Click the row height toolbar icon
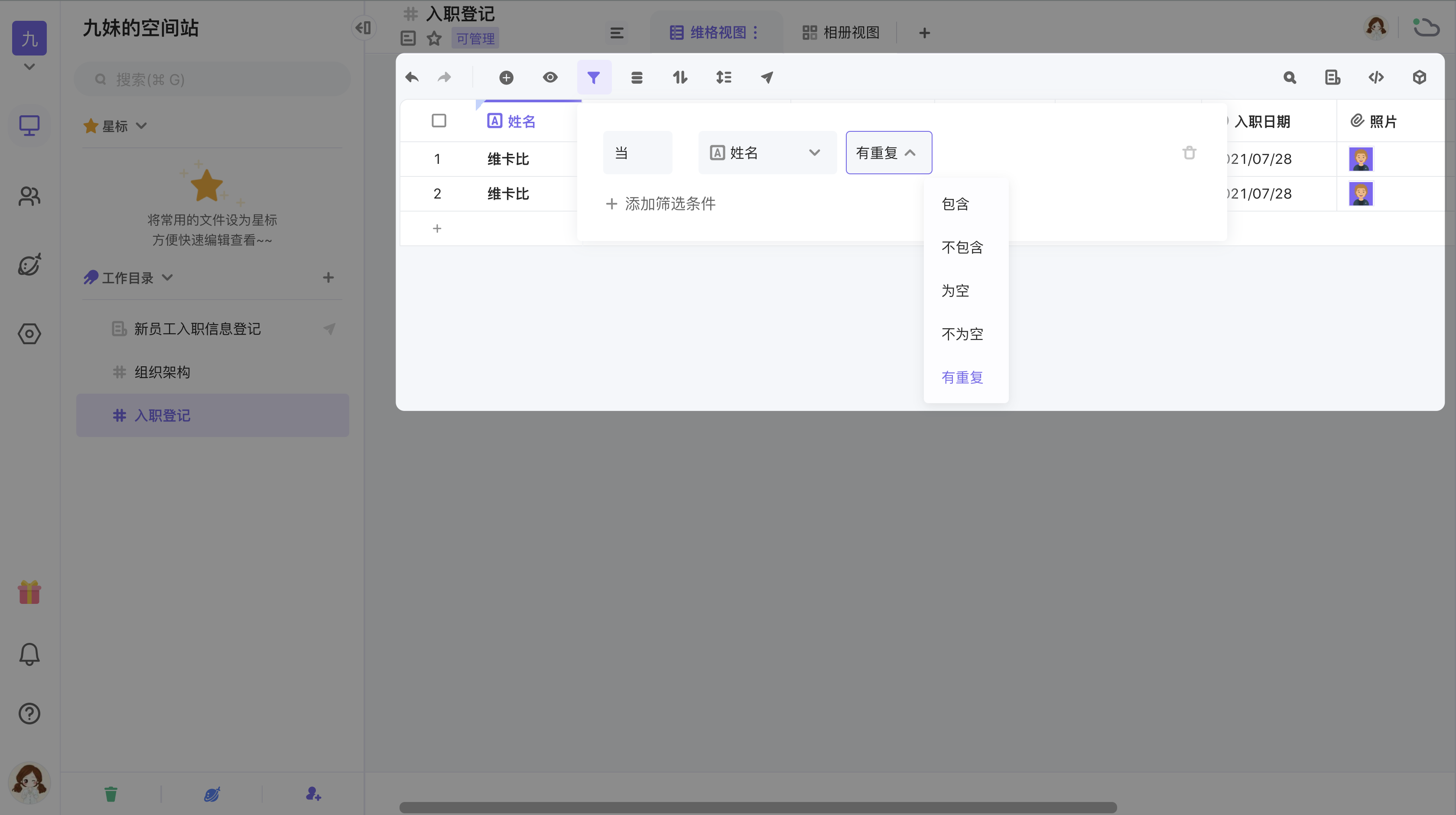Viewport: 1456px width, 815px height. tap(724, 78)
